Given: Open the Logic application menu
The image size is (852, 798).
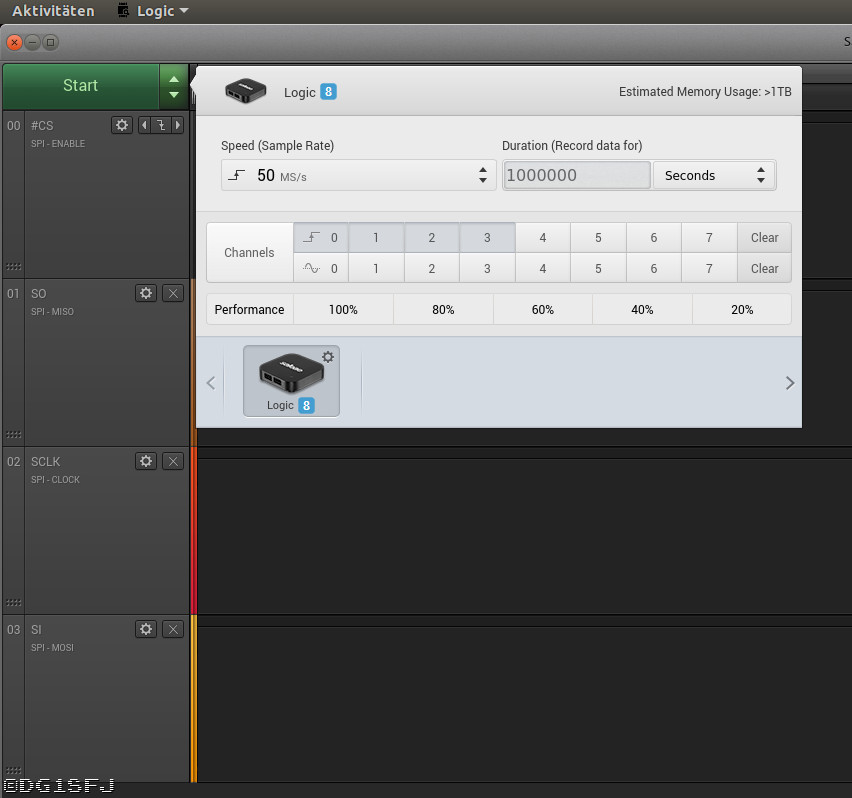Looking at the screenshot, I should (153, 11).
